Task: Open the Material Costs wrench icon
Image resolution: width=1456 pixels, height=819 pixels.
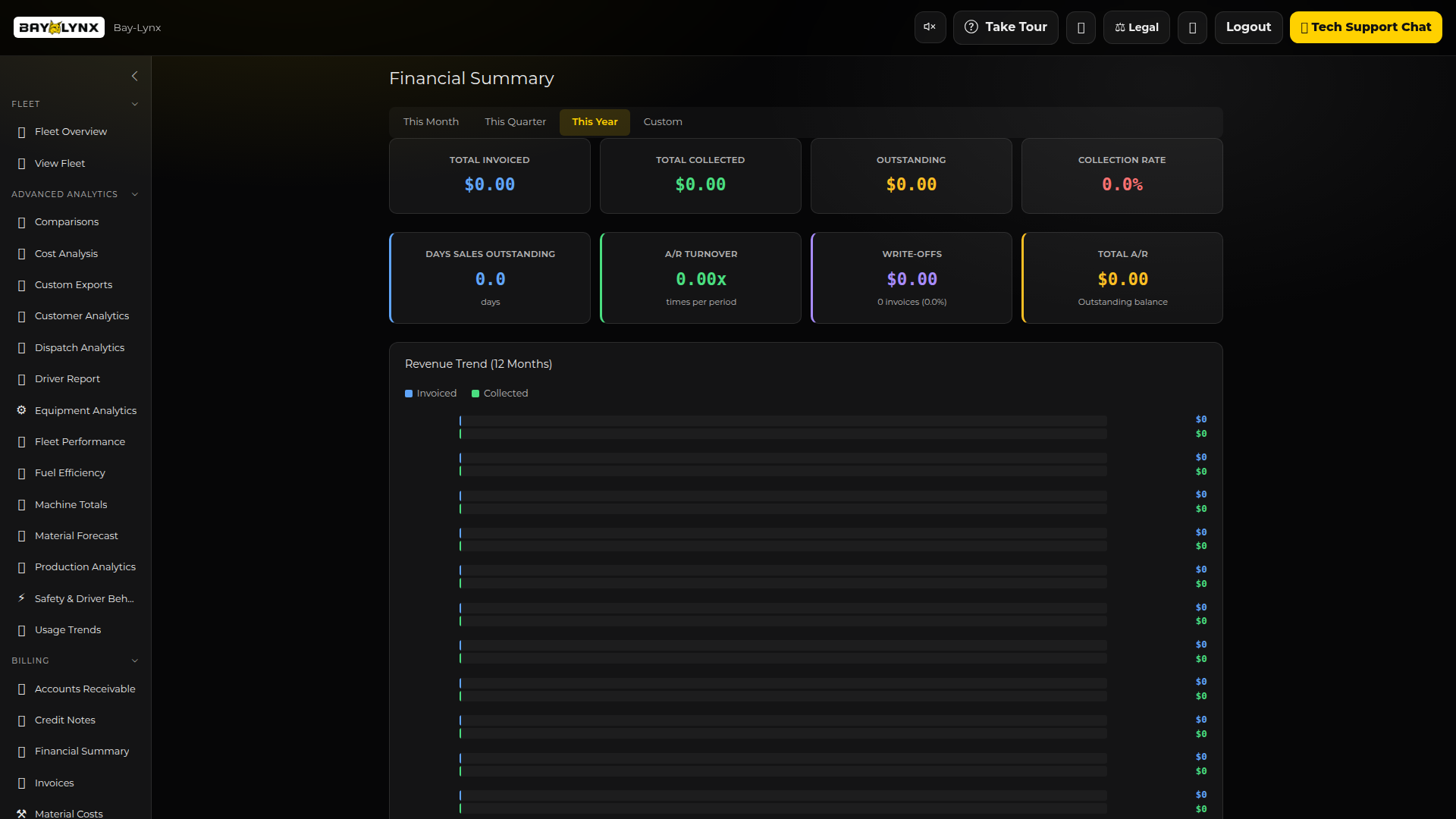Action: point(20,812)
